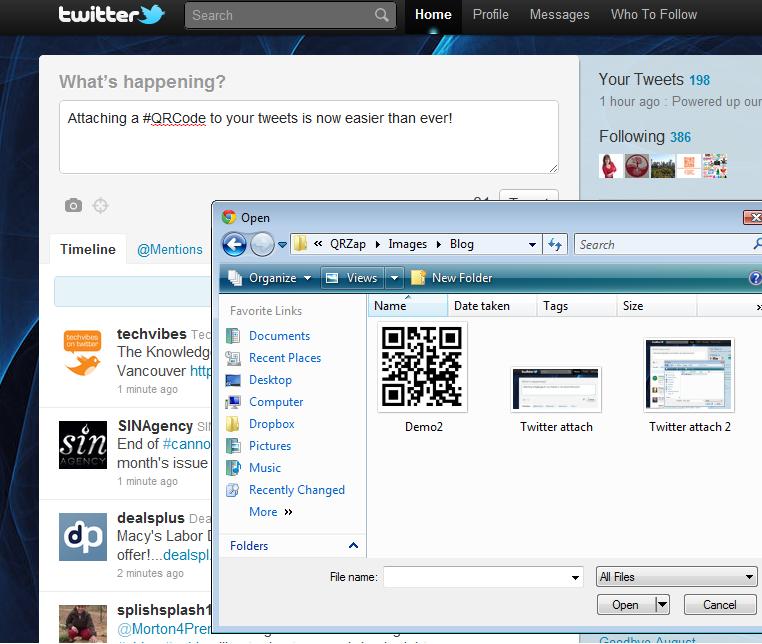Open the Organize dropdown menu

click(270, 278)
